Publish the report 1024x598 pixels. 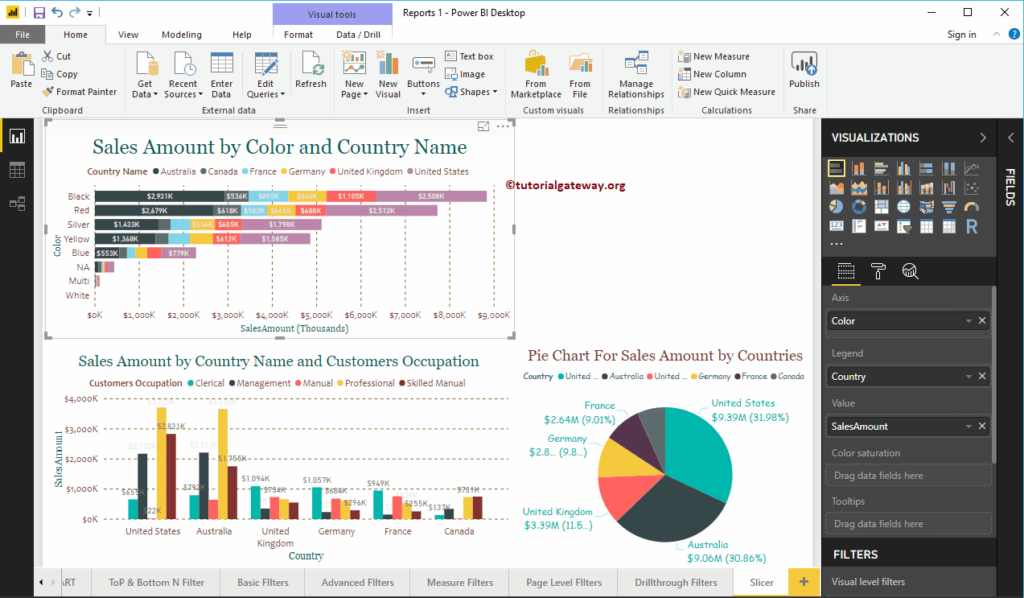[x=804, y=70]
